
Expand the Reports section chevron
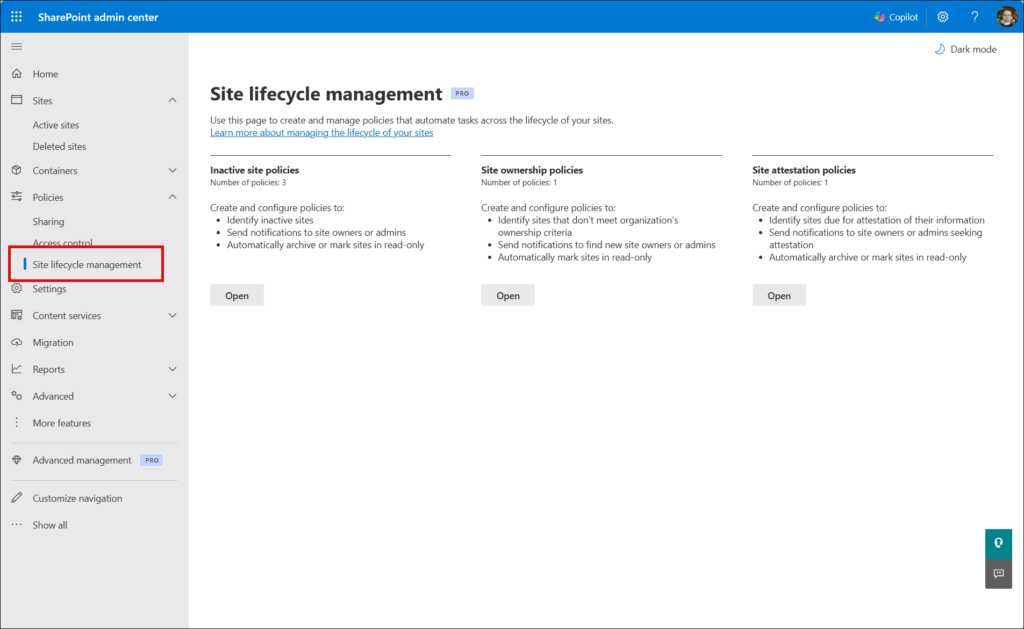point(172,370)
